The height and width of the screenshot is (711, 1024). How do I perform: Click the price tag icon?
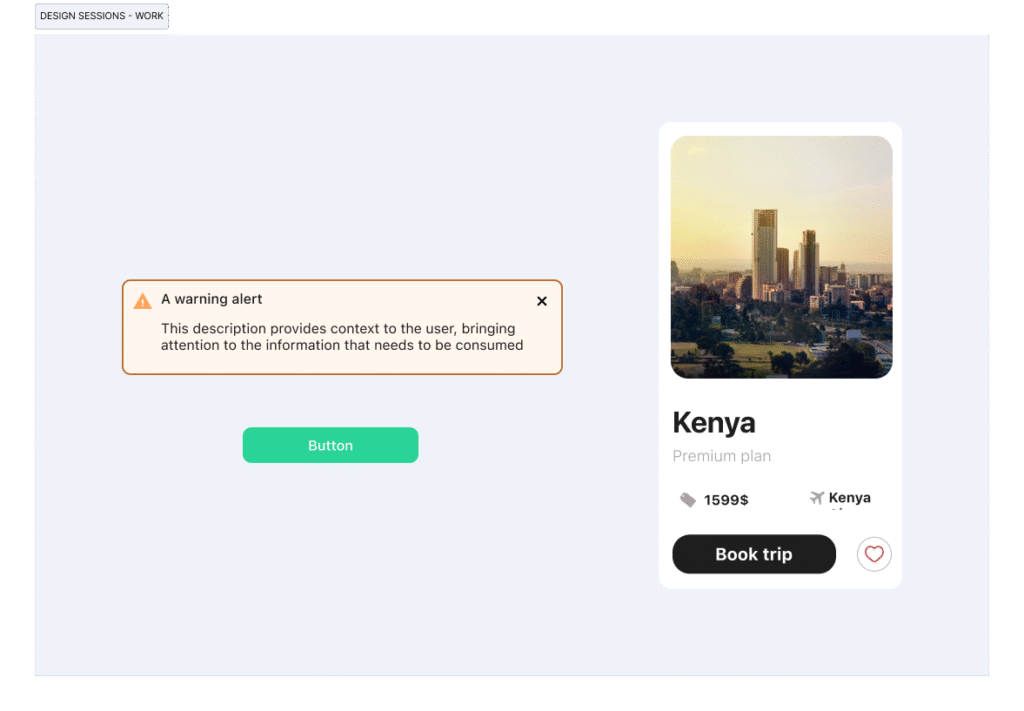(688, 499)
